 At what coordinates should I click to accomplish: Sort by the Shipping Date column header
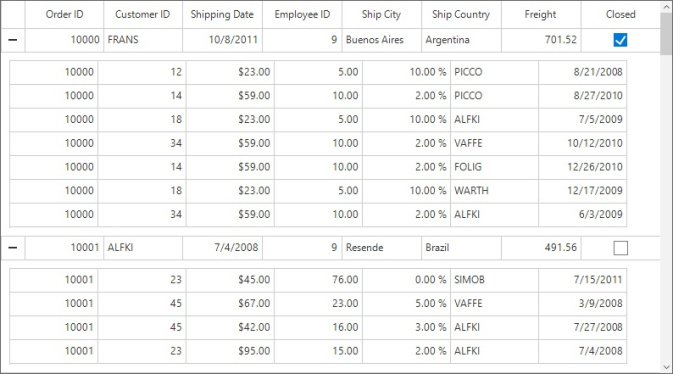(222, 14)
